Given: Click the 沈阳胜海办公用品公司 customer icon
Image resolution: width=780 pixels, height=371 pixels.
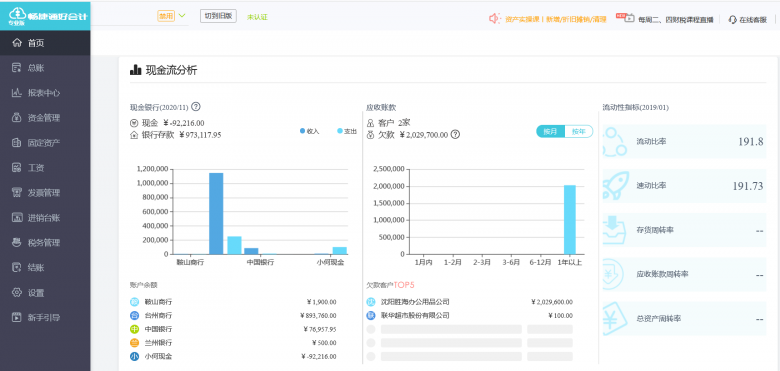Looking at the screenshot, I should (x=371, y=302).
